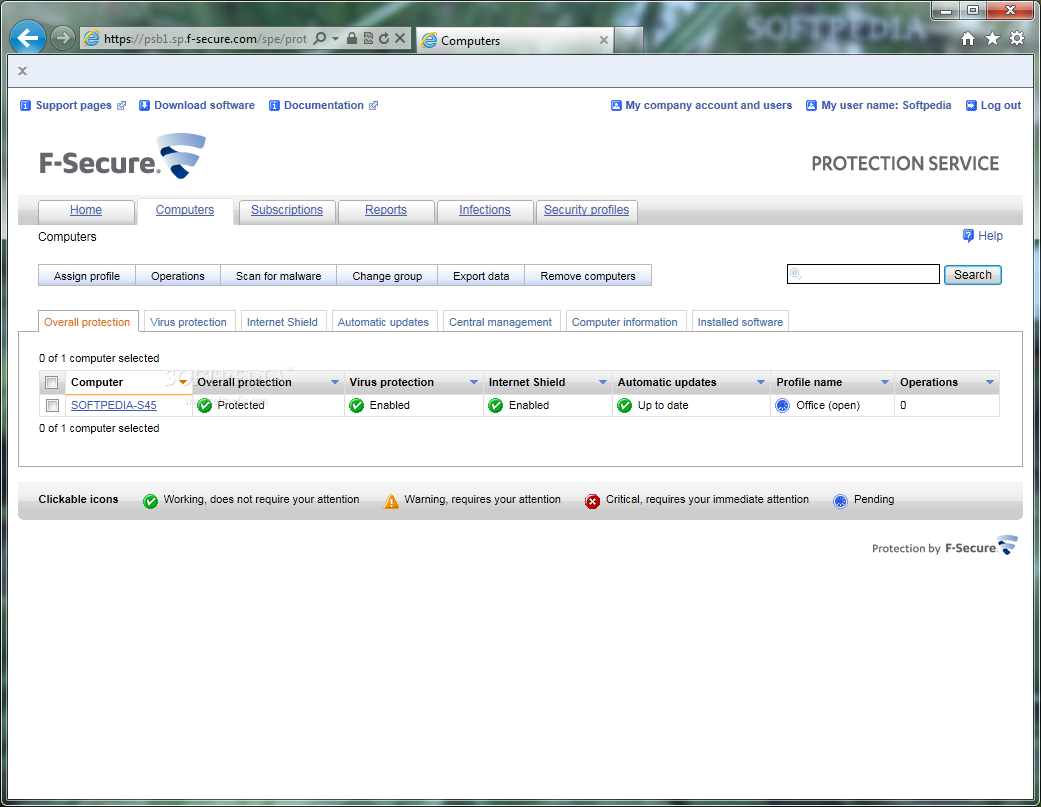Click the Log out link
1041x807 pixels.
point(1001,106)
